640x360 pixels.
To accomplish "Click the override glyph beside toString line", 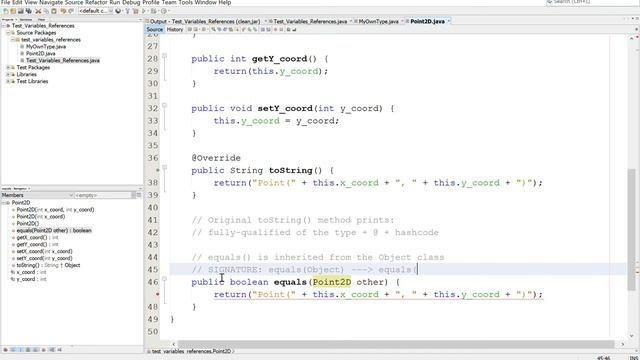I will (x=158, y=170).
